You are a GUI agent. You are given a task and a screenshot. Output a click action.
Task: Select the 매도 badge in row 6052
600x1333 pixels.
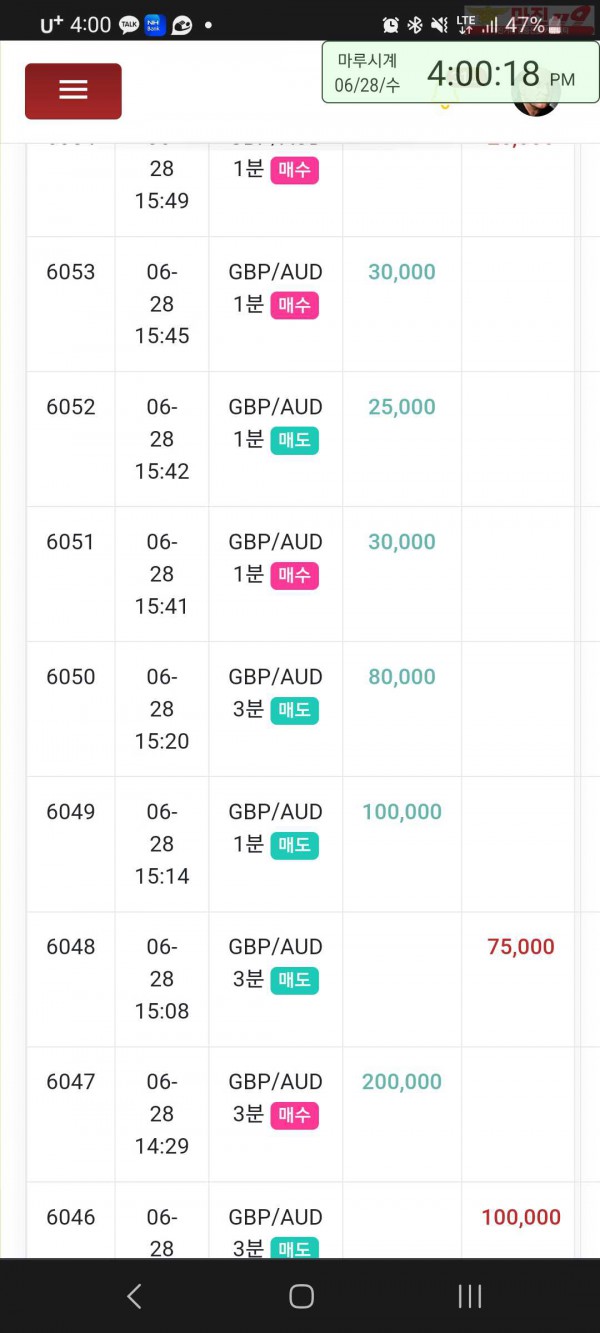[294, 440]
